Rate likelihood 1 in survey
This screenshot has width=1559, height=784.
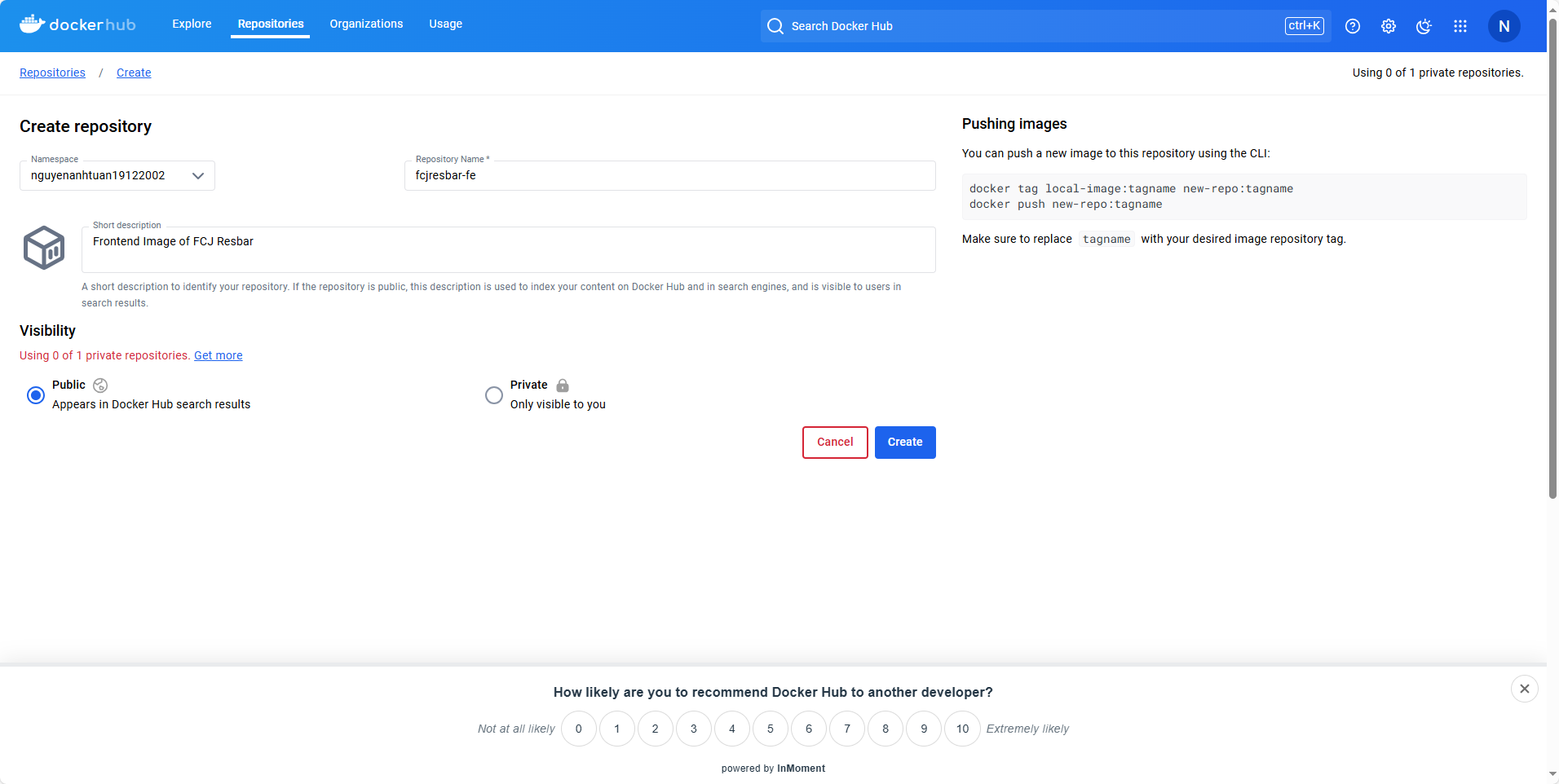[x=617, y=729]
